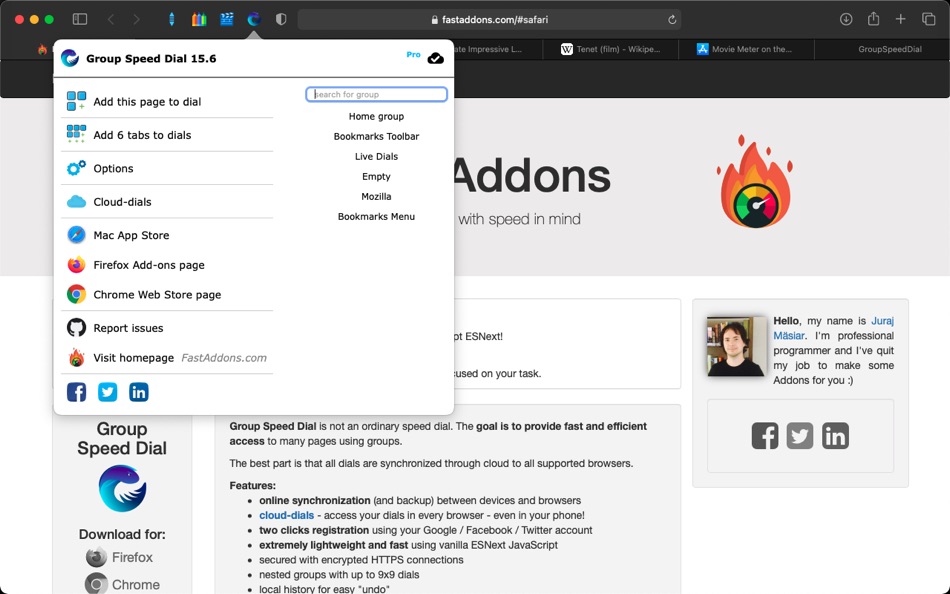
Task: Switch to the Movie Meter tab
Action: [x=746, y=49]
